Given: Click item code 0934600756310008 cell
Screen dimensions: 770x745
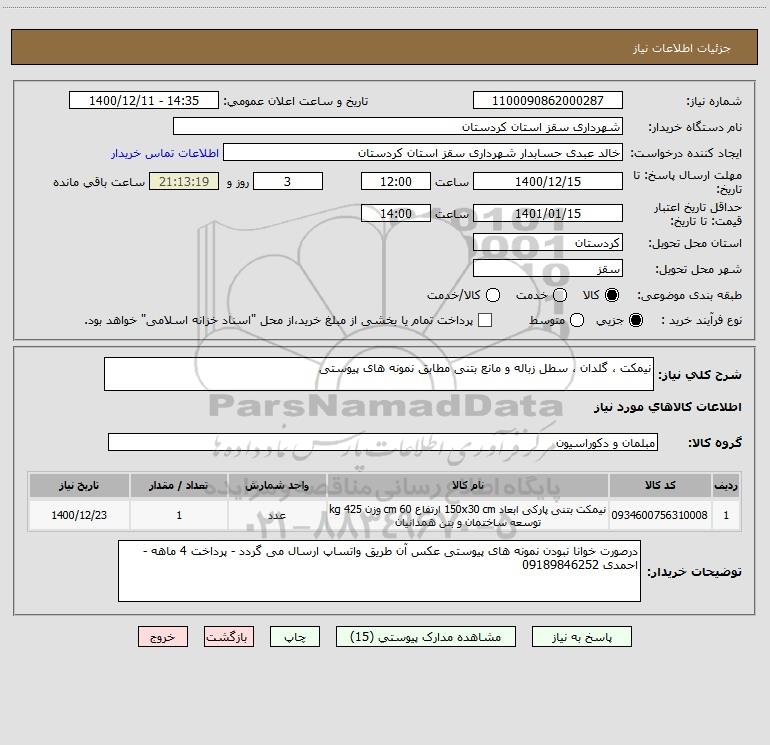Looking at the screenshot, I should coord(660,515).
